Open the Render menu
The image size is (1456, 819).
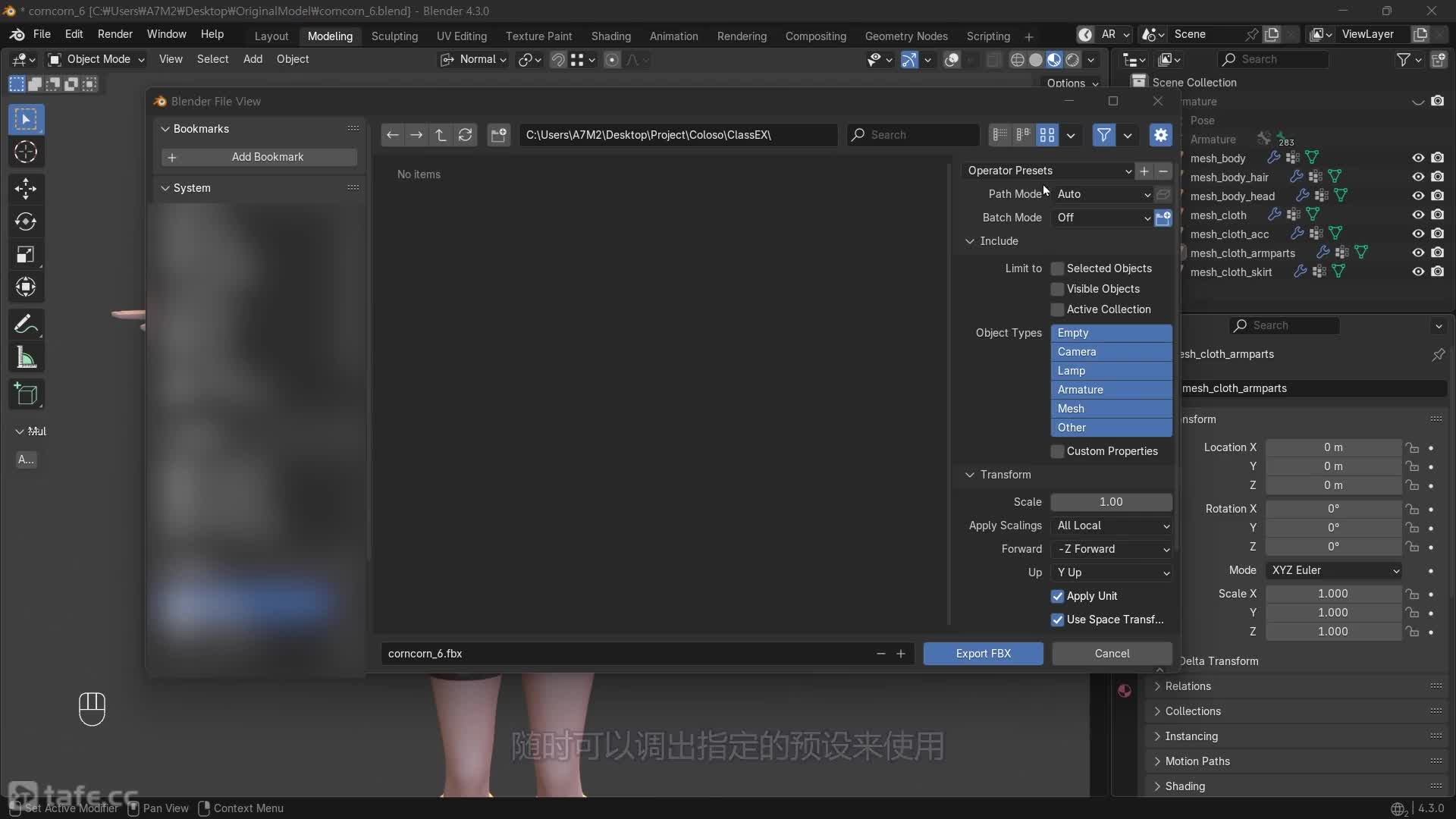[115, 34]
